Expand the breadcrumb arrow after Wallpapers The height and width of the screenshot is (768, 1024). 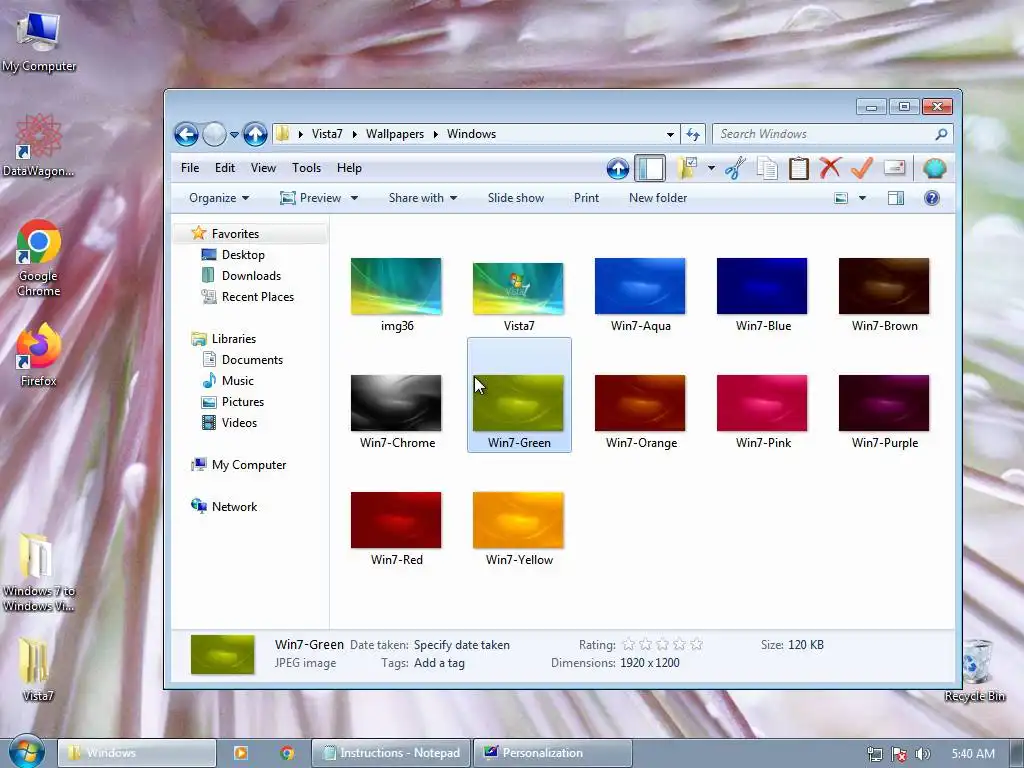point(436,134)
